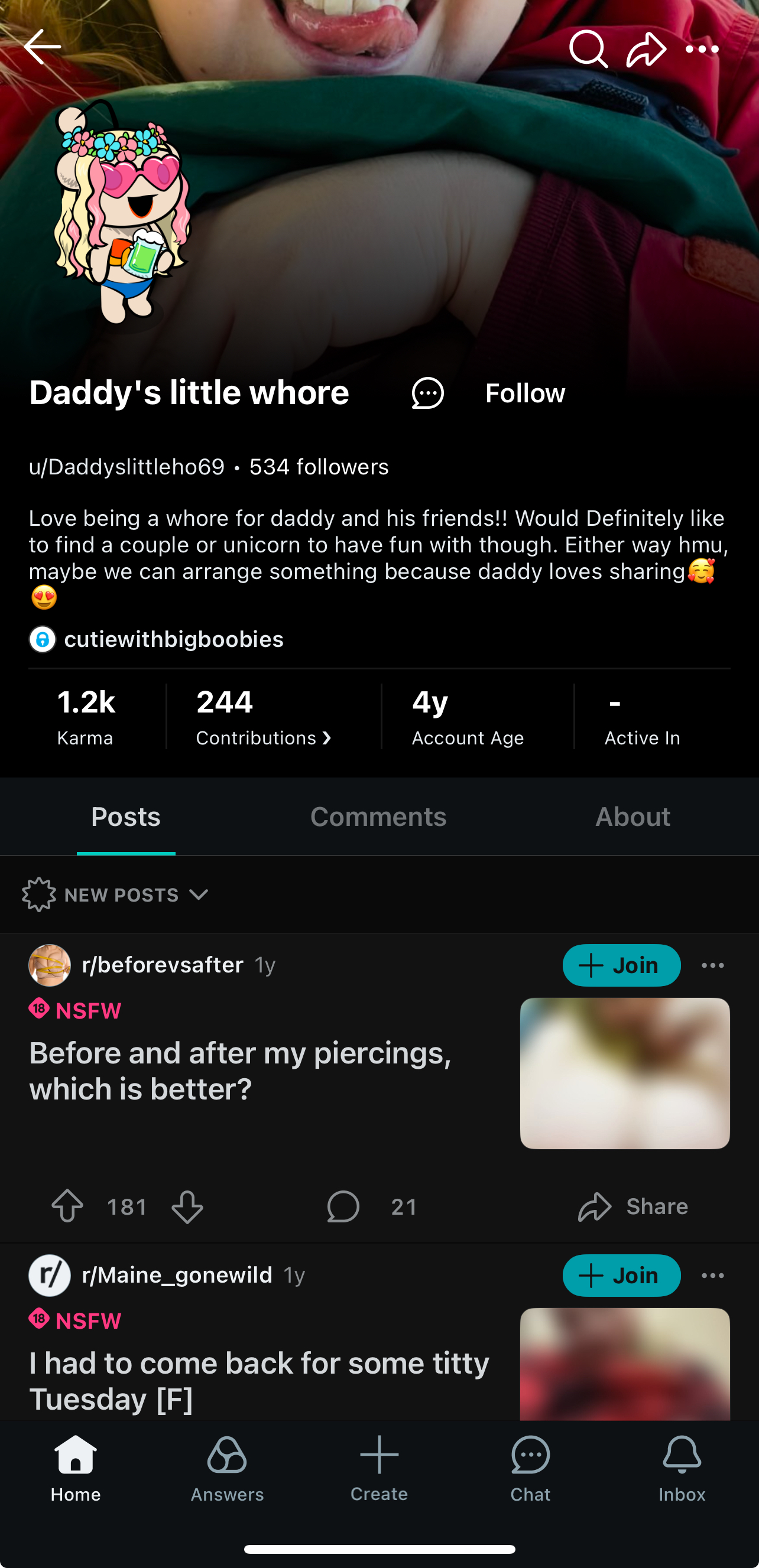Toggle Follow for this profile
Screen dimensions: 759x1568
[525, 393]
